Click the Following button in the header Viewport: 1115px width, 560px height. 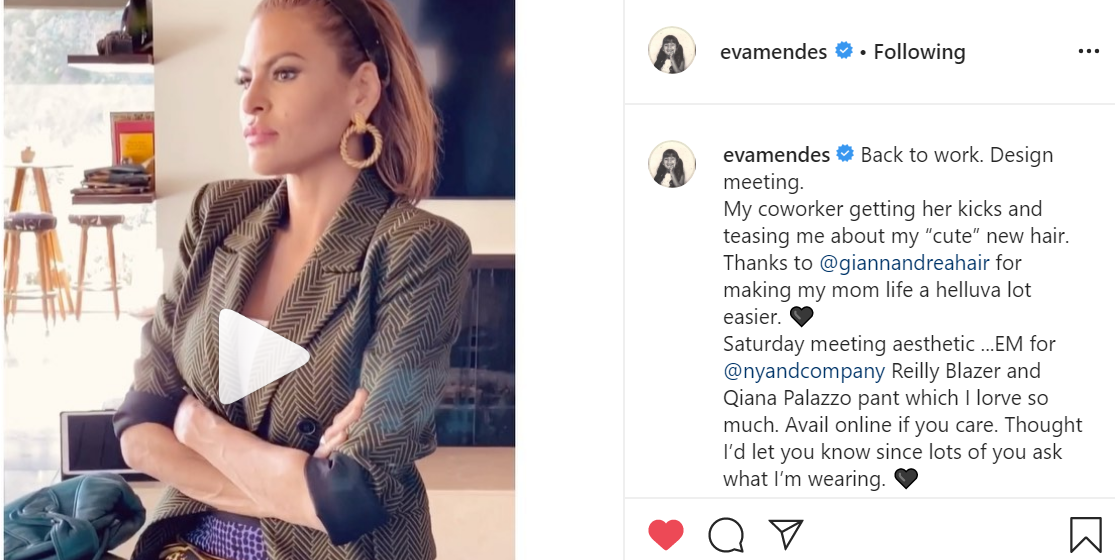pos(919,52)
